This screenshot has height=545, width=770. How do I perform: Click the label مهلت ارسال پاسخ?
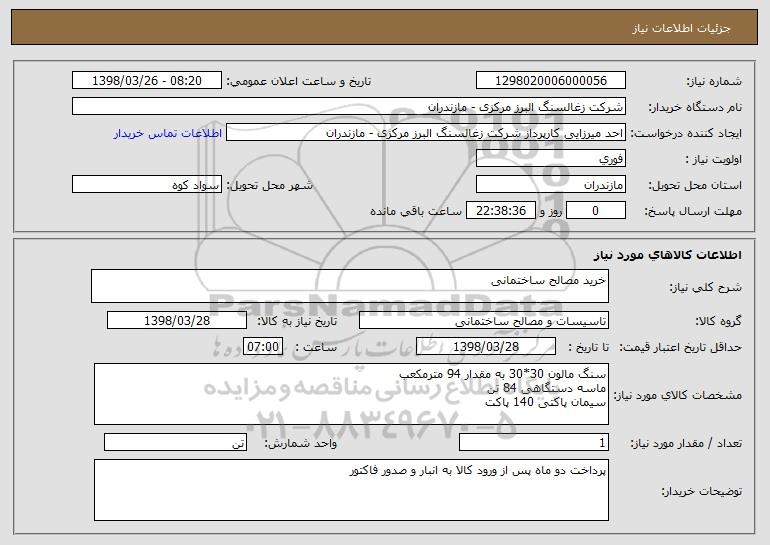[693, 211]
